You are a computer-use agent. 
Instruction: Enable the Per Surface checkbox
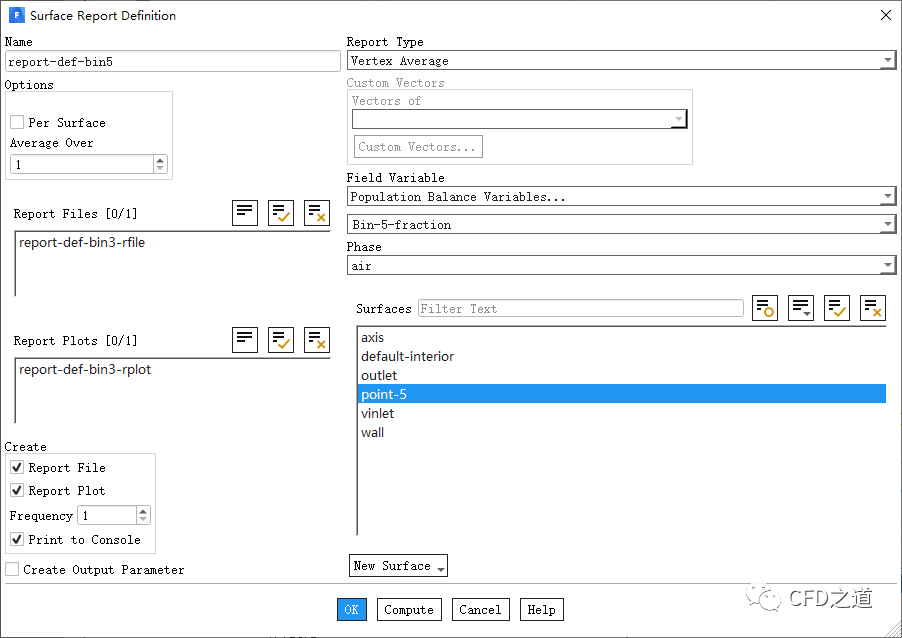[x=17, y=123]
